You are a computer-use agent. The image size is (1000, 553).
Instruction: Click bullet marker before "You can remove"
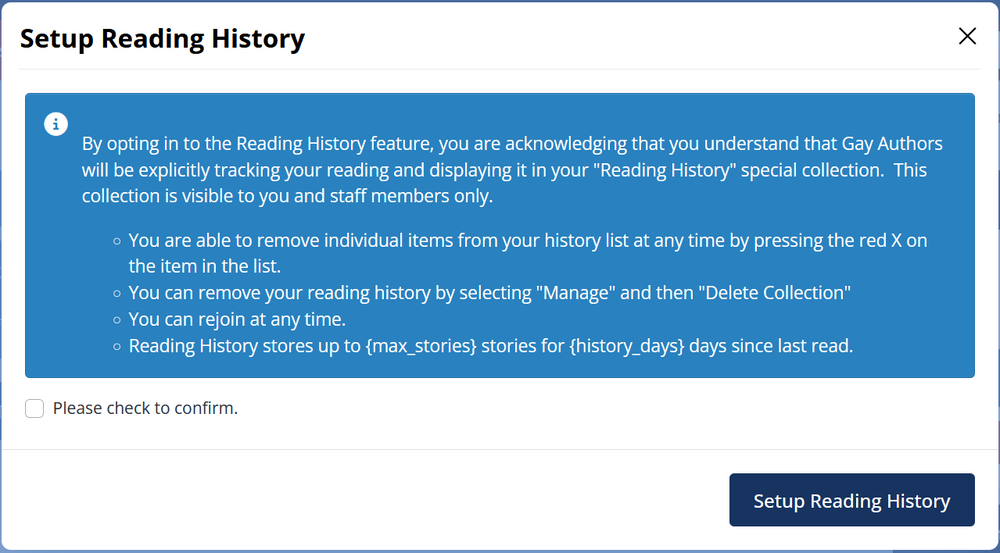click(x=117, y=294)
